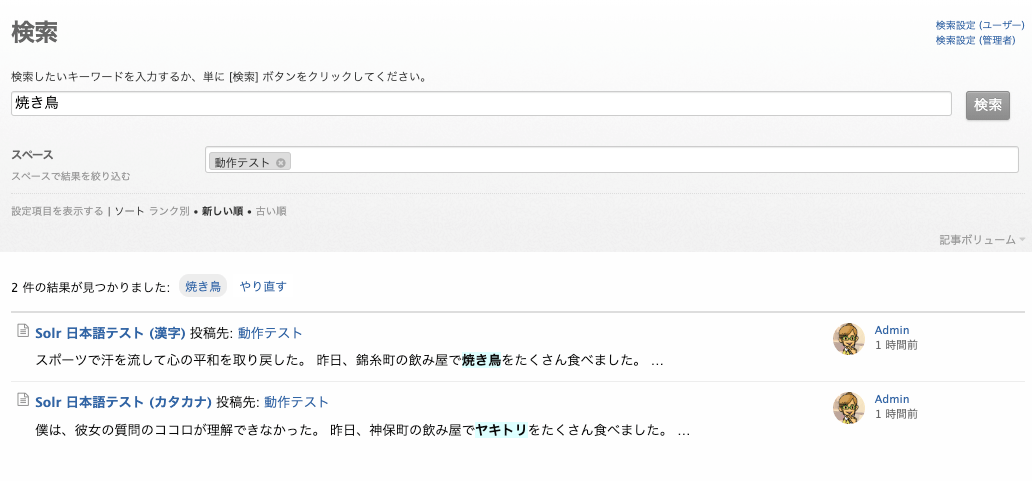Open 検索設定 (管理者) link

[975, 40]
